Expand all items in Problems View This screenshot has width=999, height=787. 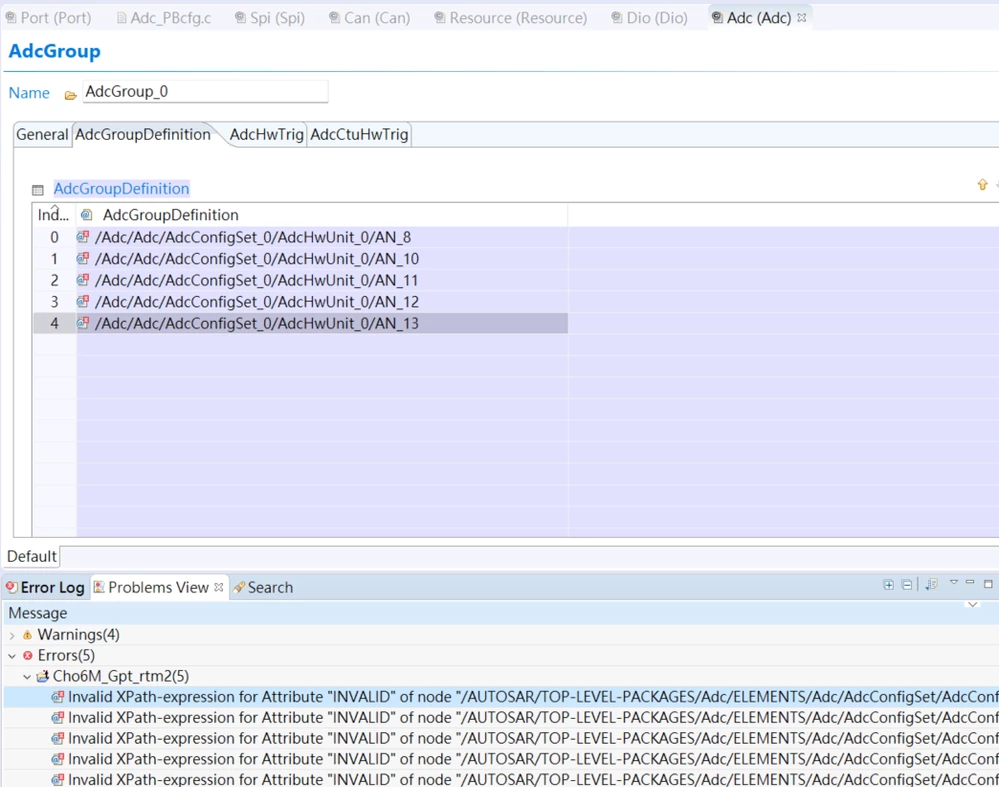(x=888, y=584)
